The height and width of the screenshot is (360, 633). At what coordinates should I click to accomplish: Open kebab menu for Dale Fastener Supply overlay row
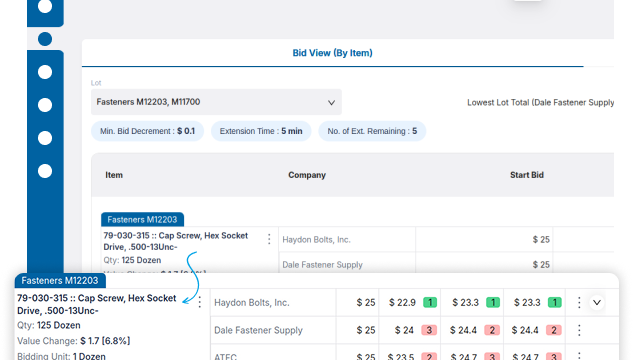point(579,330)
